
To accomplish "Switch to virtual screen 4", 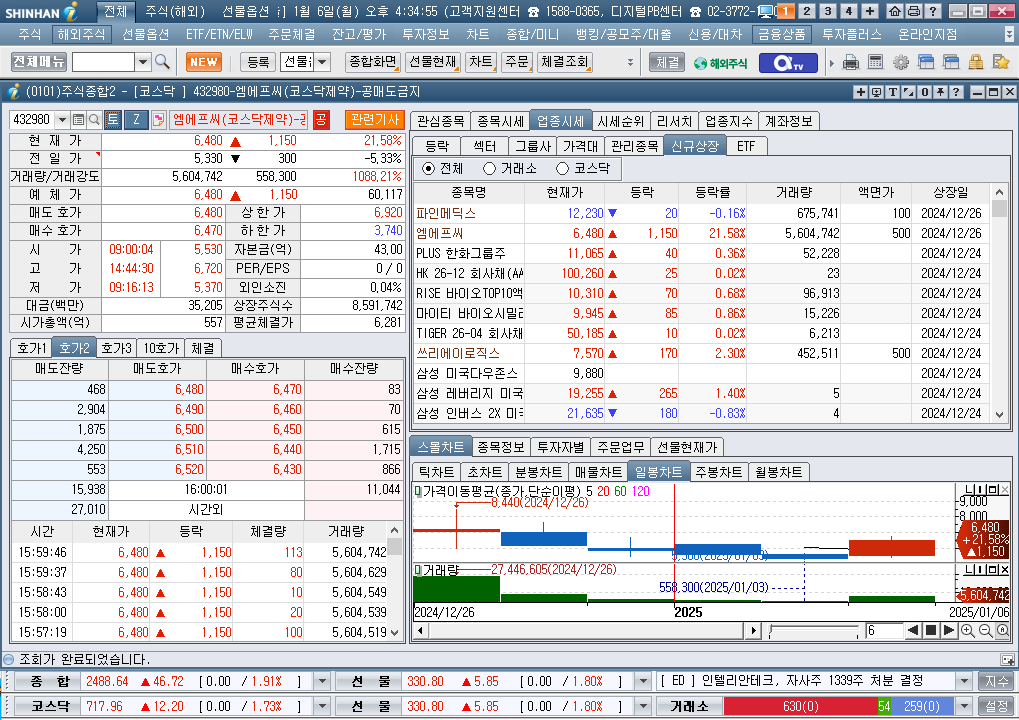I will pyautogui.click(x=849, y=11).
